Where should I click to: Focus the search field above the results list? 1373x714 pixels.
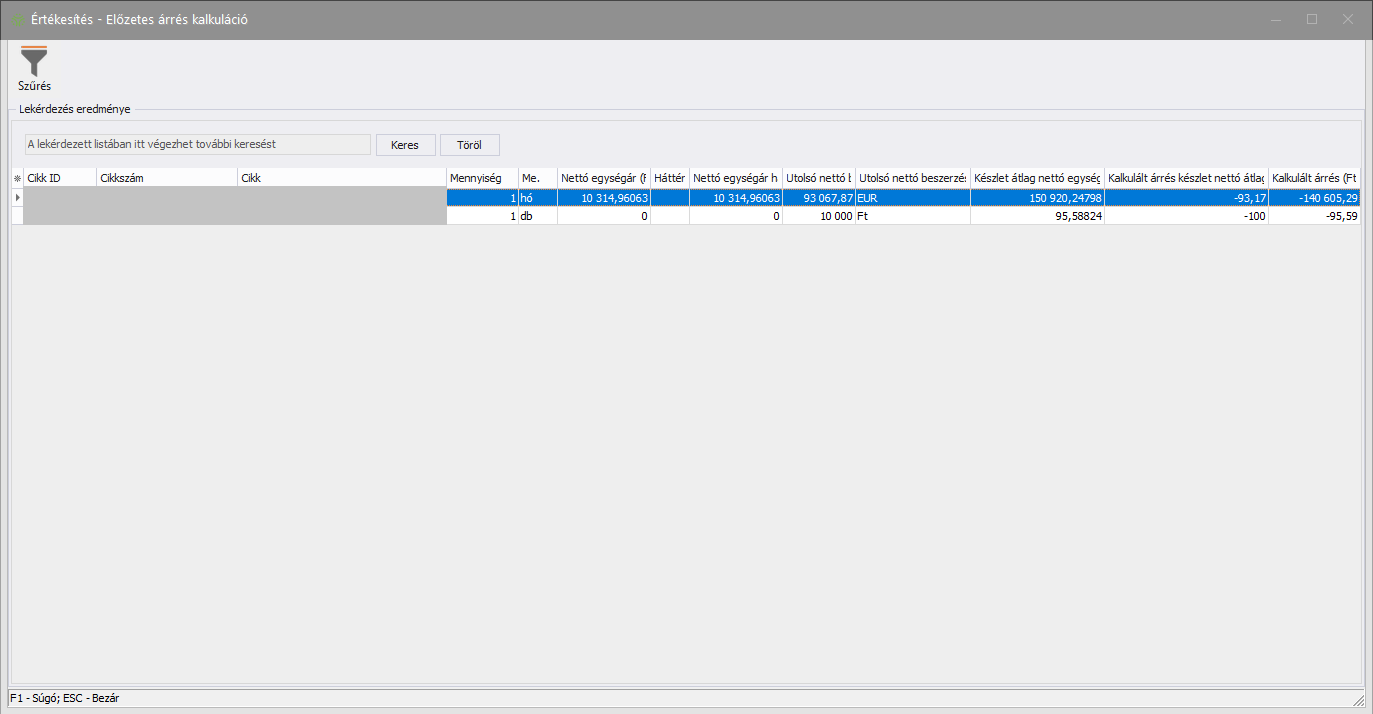point(197,145)
